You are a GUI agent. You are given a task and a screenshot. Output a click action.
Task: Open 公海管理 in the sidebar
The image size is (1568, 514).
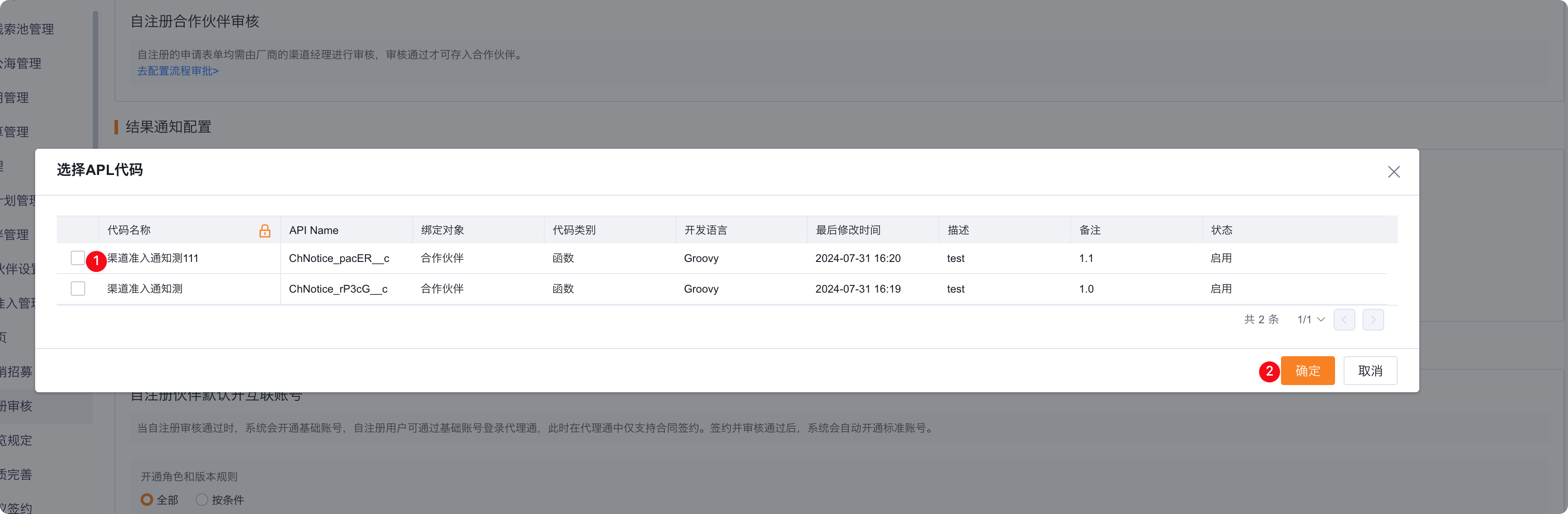21,63
